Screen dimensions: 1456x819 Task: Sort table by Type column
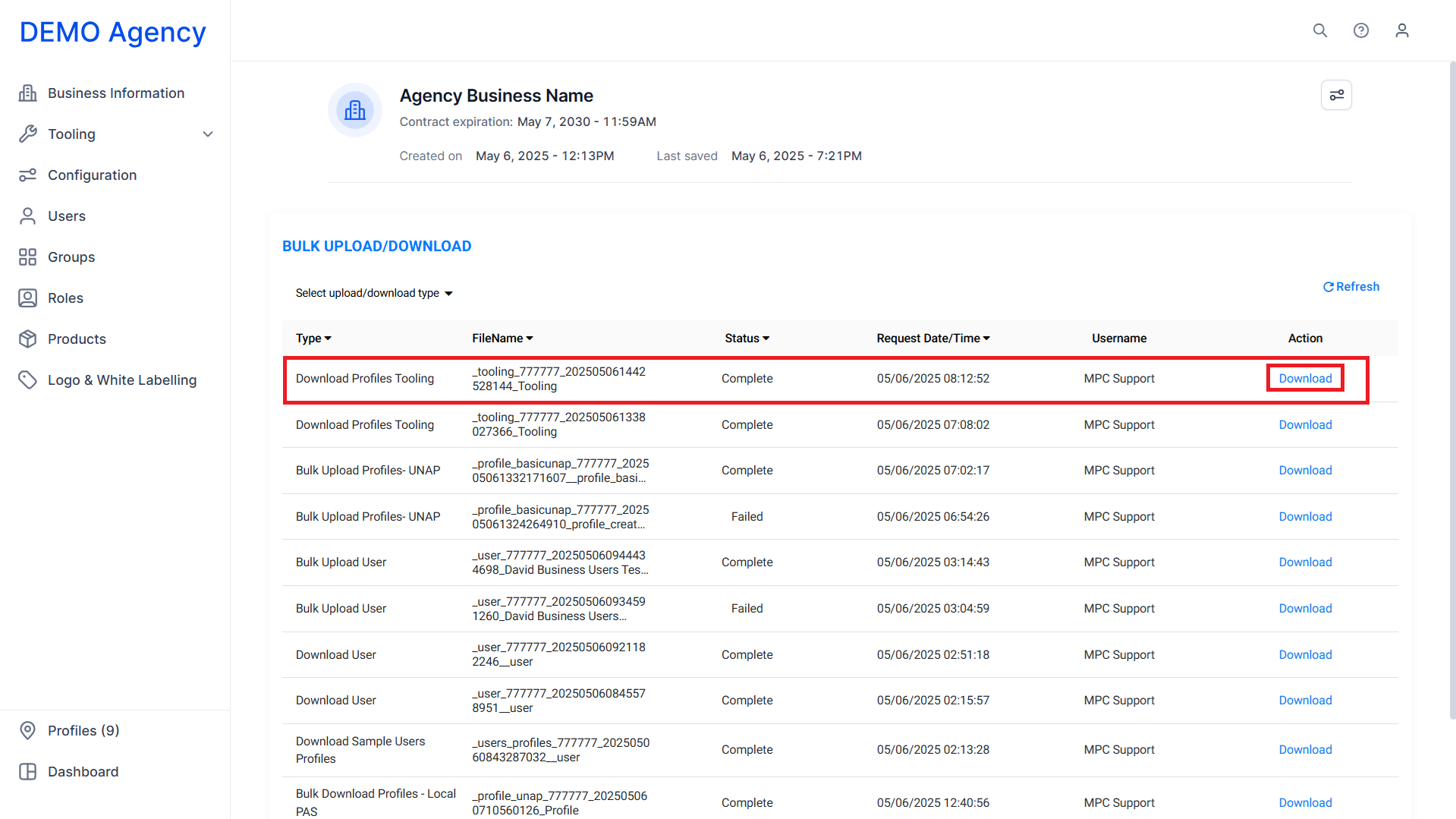313,339
